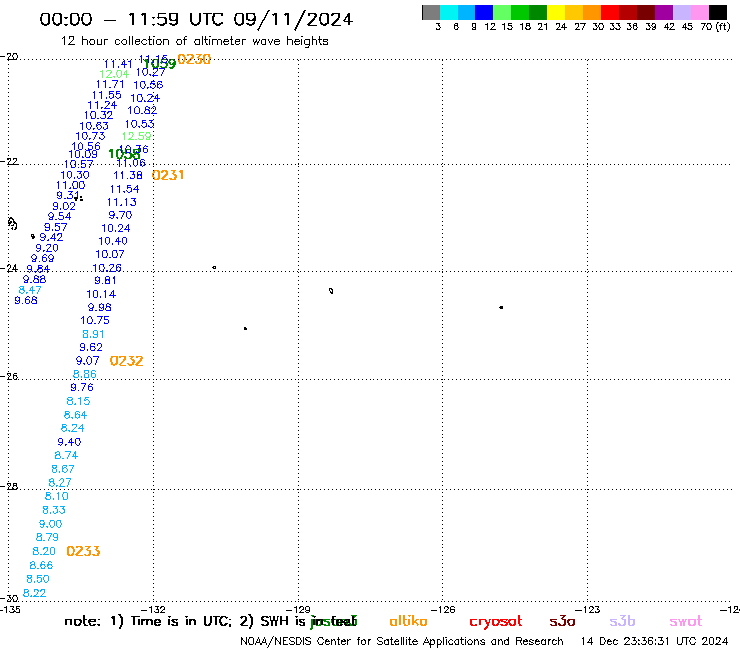The height and width of the screenshot is (650, 740).
Task: Select the longitude axis label -129
Action: (298, 609)
